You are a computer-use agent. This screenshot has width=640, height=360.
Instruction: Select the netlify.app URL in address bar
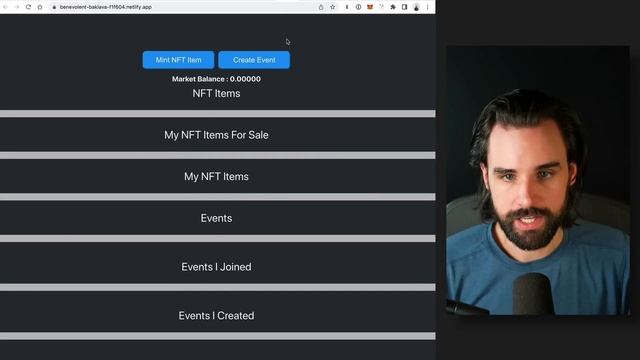[x=106, y=7]
